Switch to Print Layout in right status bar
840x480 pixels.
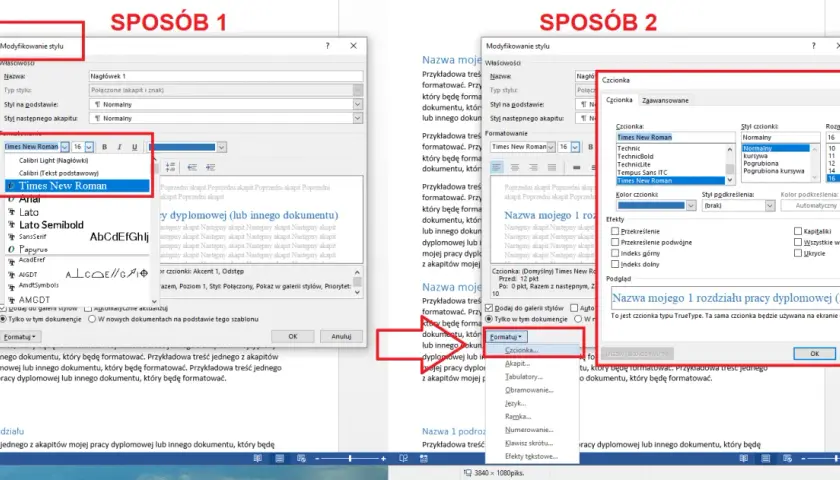point(766,459)
